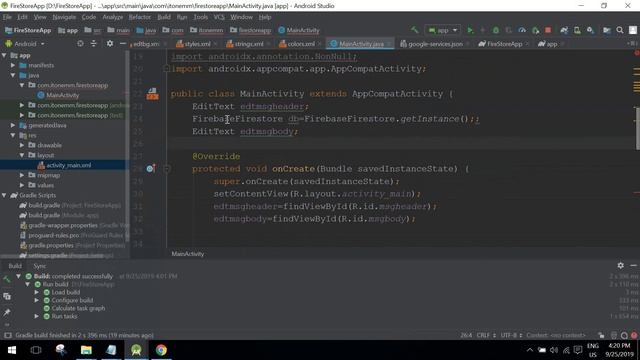Click gutter icon beside class MainActivity
The height and width of the screenshot is (360, 640).
click(152, 94)
